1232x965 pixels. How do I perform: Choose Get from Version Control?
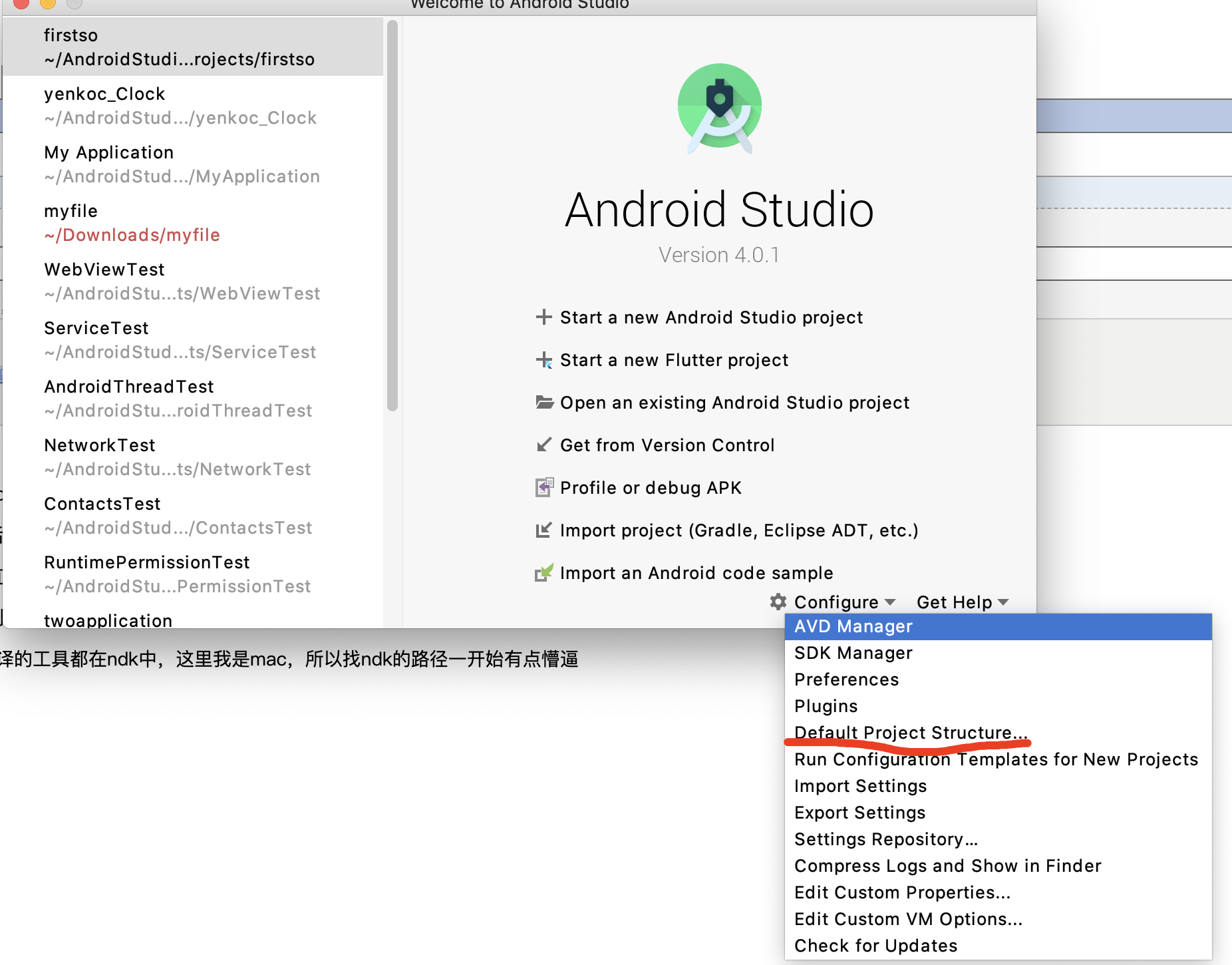click(x=667, y=445)
